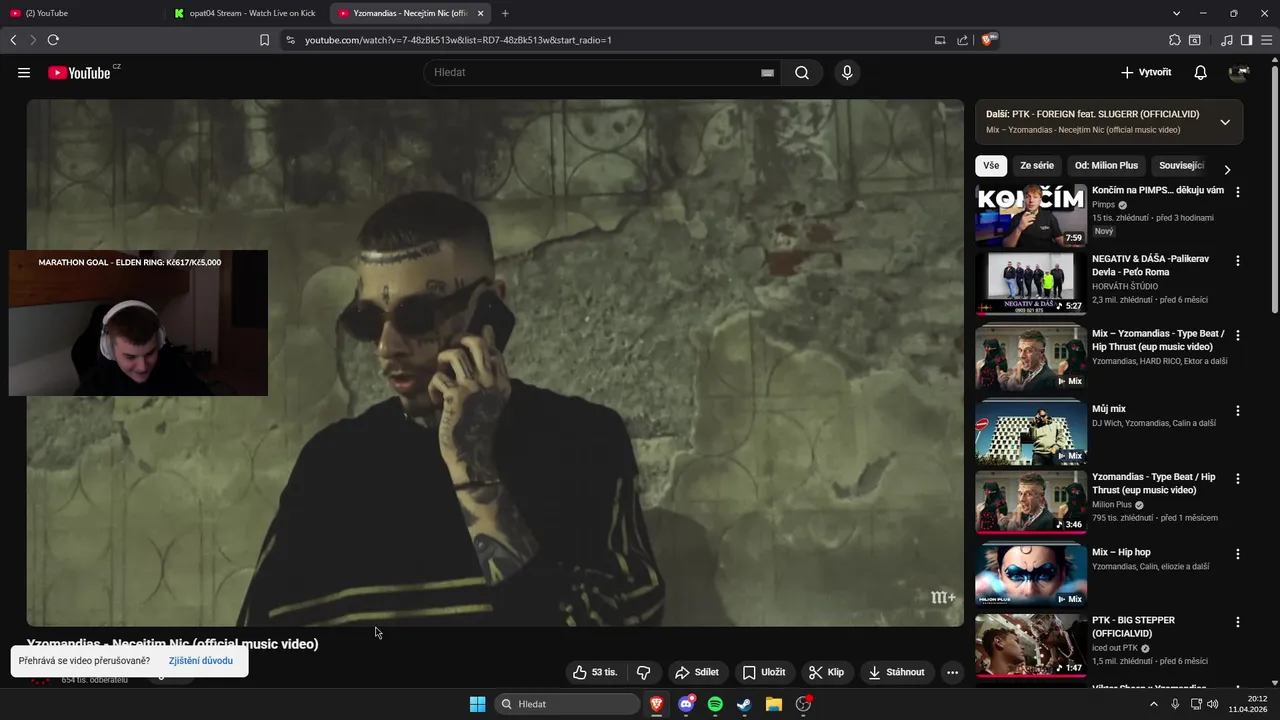Open options for Mix – Hip hop

coord(1238,554)
